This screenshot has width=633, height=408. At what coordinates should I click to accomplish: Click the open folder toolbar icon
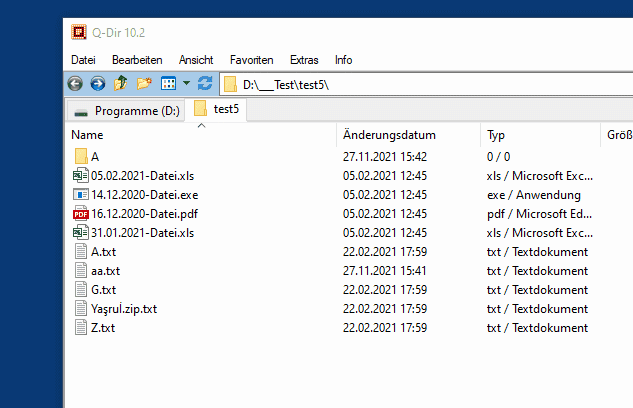144,84
